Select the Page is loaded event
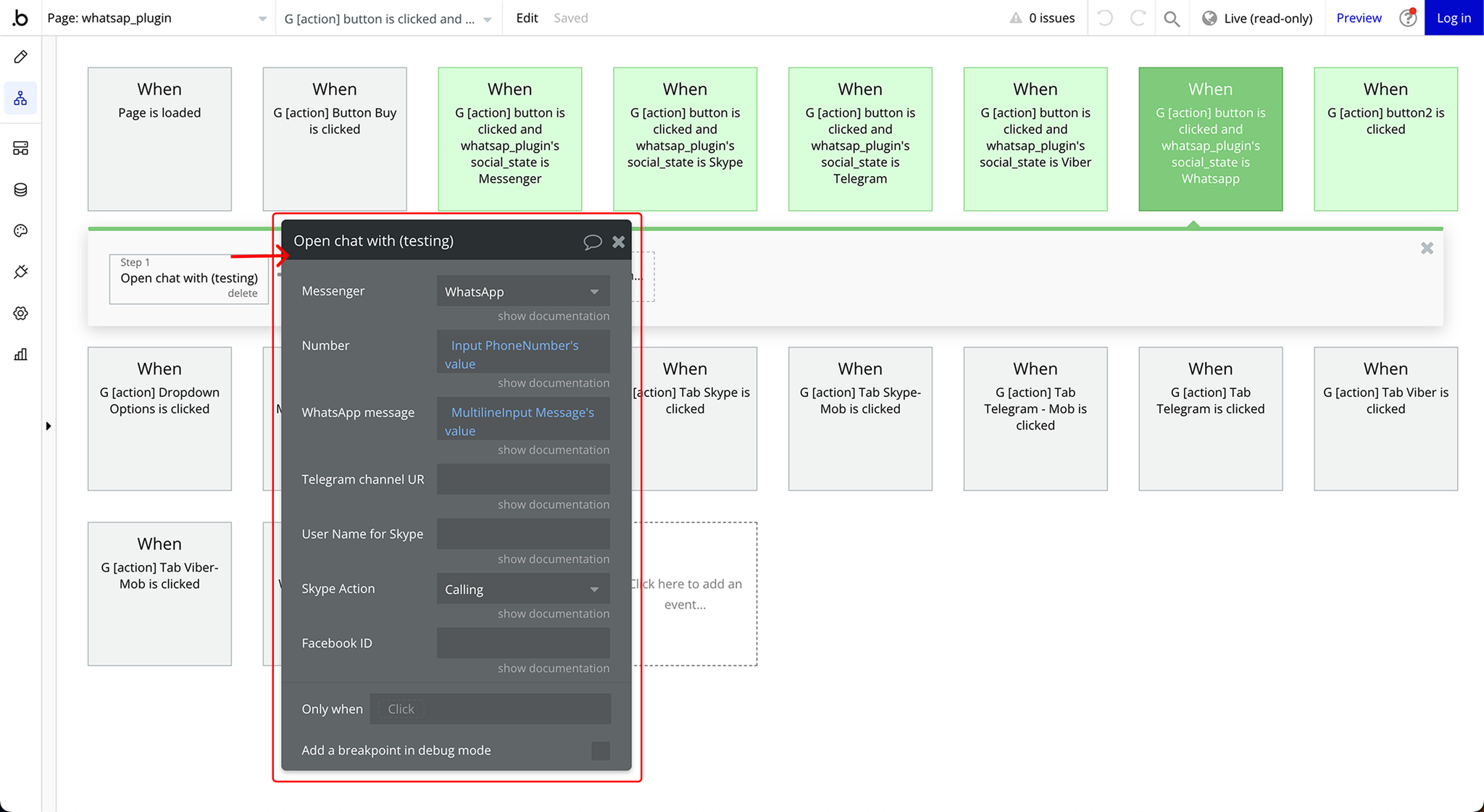The image size is (1484, 812). [159, 139]
